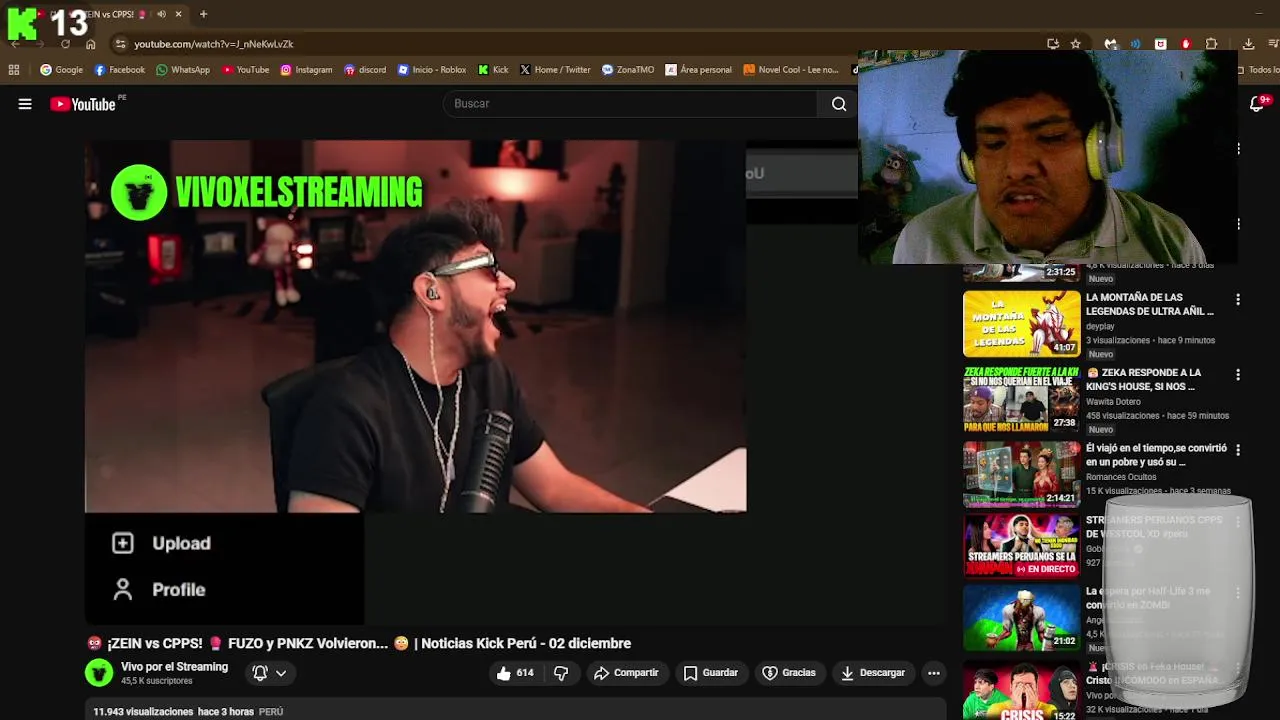
Task: Open WhatsApp bookmark
Action: 182,70
